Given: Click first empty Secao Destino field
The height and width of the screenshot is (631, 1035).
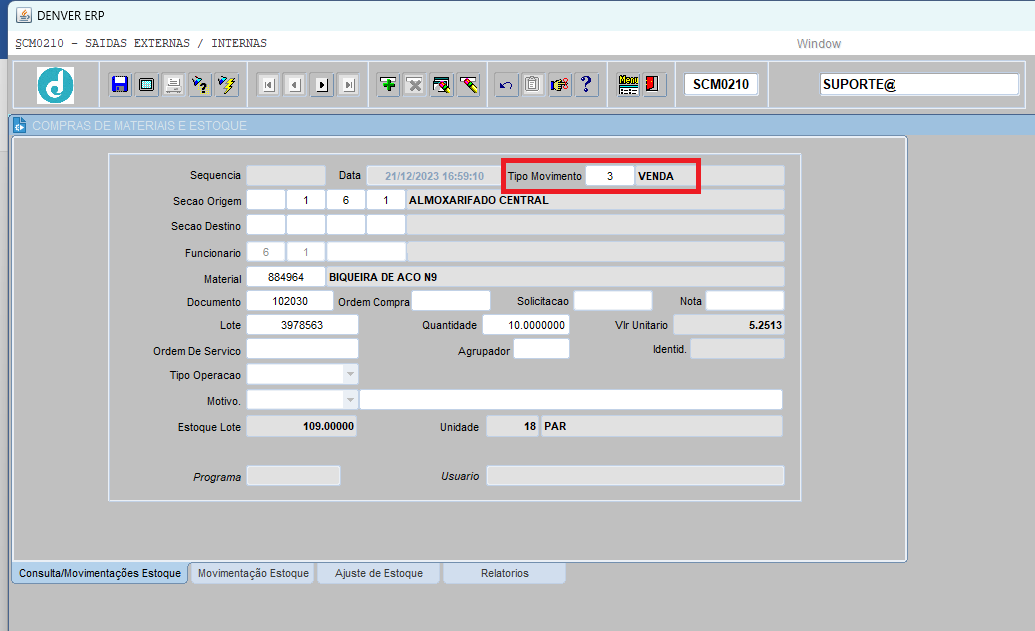Looking at the screenshot, I should [x=266, y=224].
